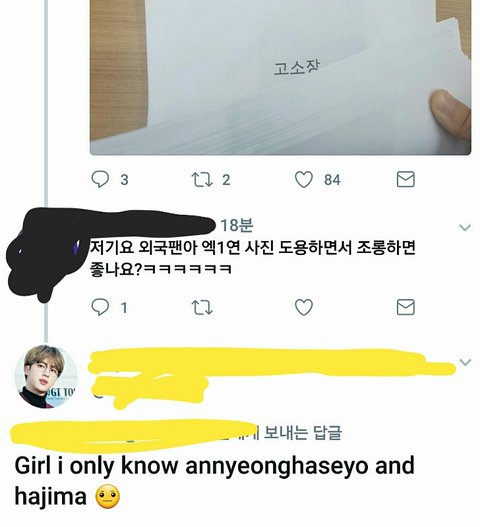
Task: Open the Korean reply text 저기요 외국팬아
Action: (252, 259)
